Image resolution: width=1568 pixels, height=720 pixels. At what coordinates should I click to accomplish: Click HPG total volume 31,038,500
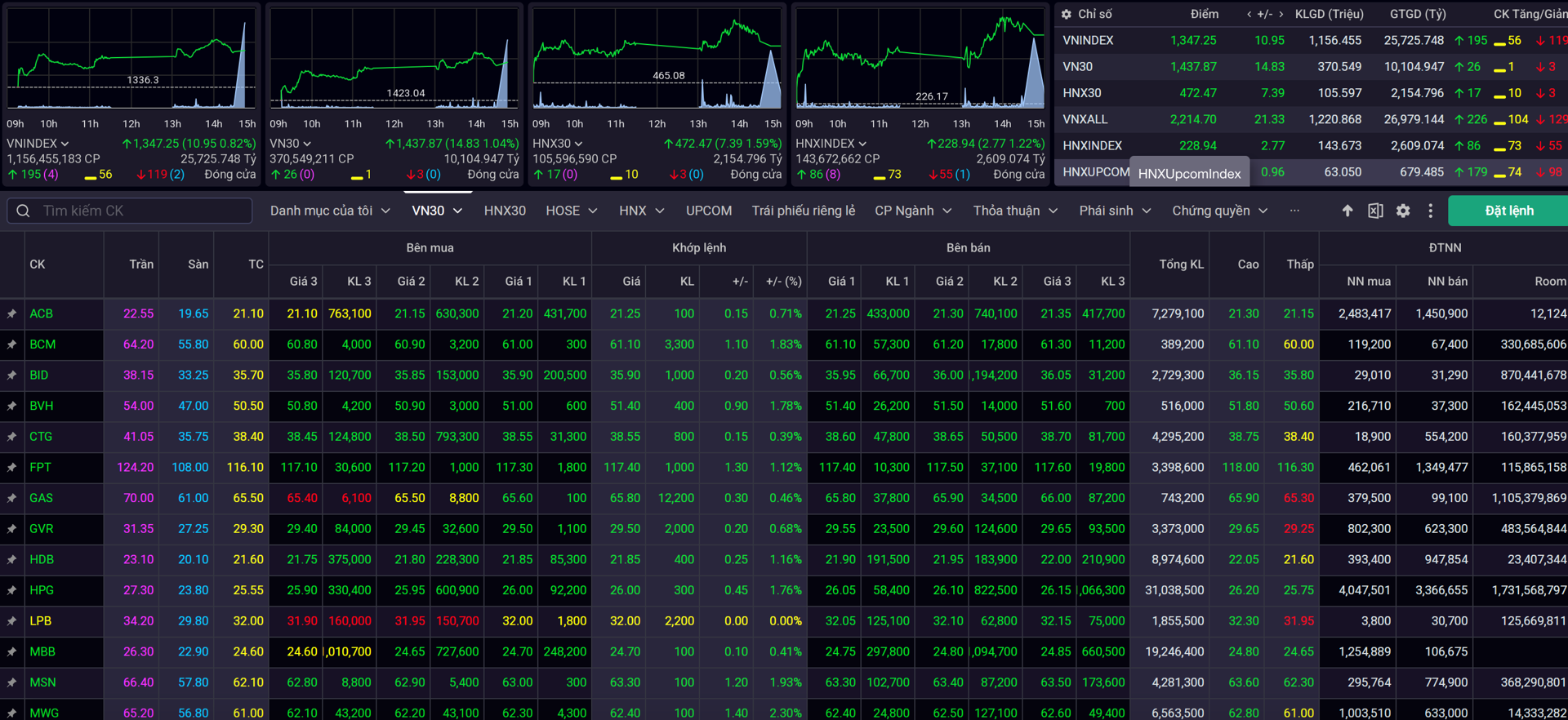1174,590
